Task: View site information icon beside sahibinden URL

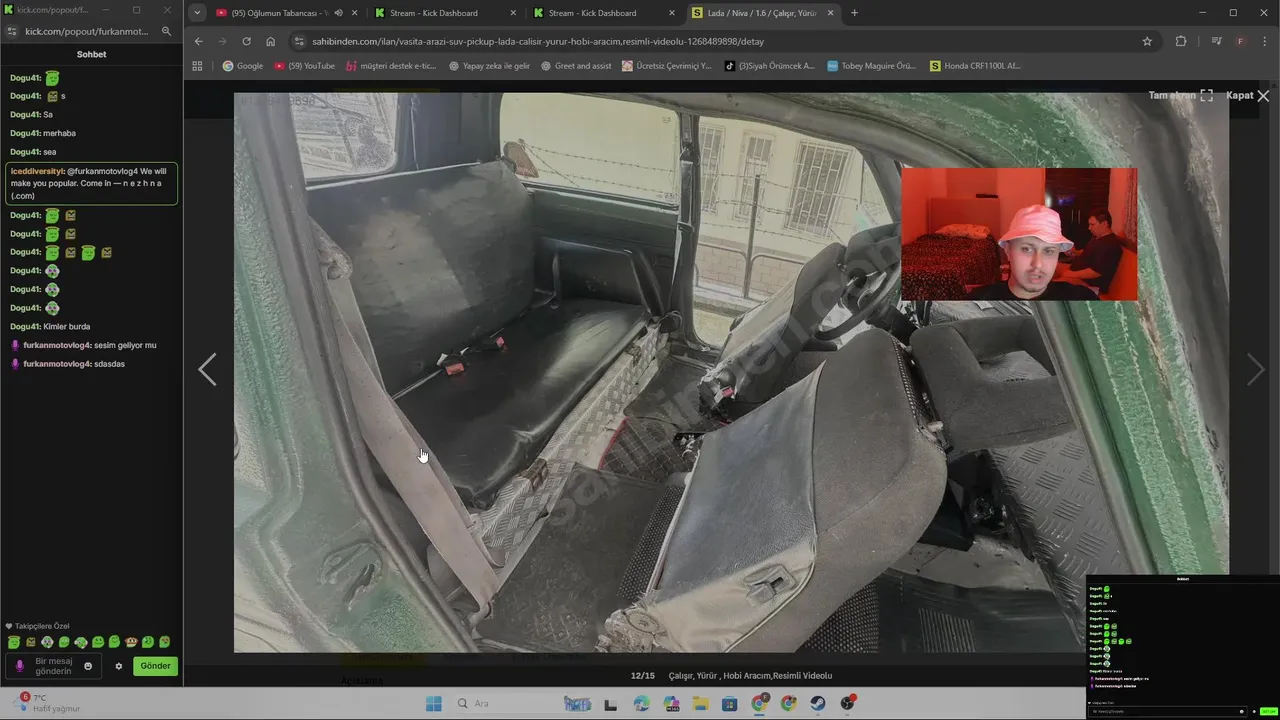Action: pyautogui.click(x=298, y=41)
